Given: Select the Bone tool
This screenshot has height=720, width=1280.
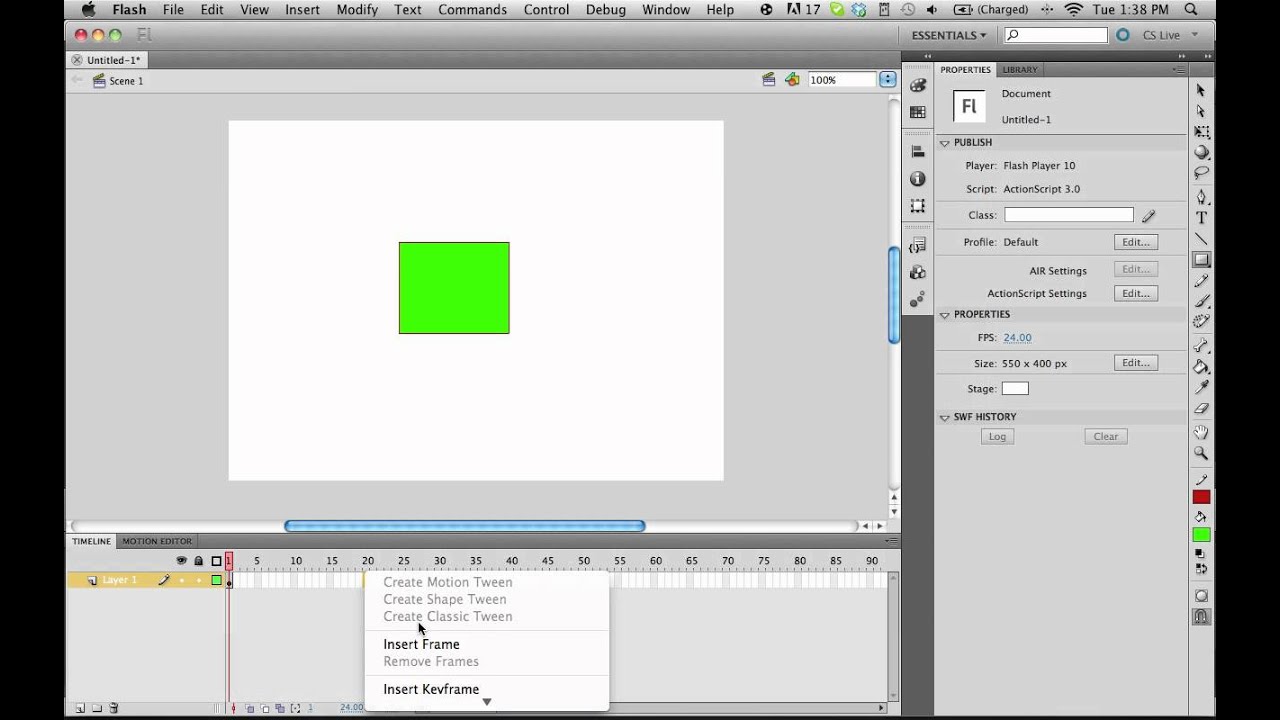Looking at the screenshot, I should (1201, 346).
